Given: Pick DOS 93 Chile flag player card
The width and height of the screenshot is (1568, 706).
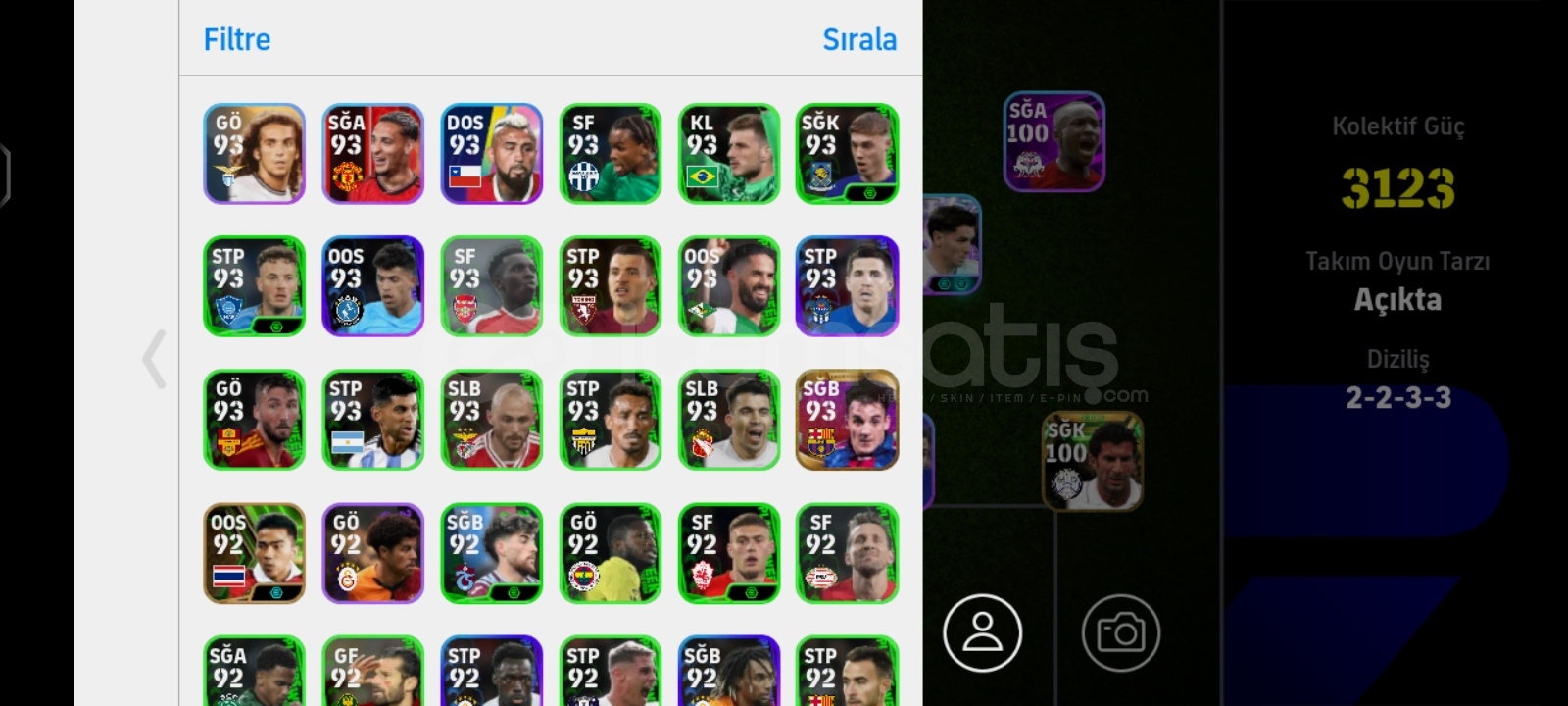Looking at the screenshot, I should (491, 154).
